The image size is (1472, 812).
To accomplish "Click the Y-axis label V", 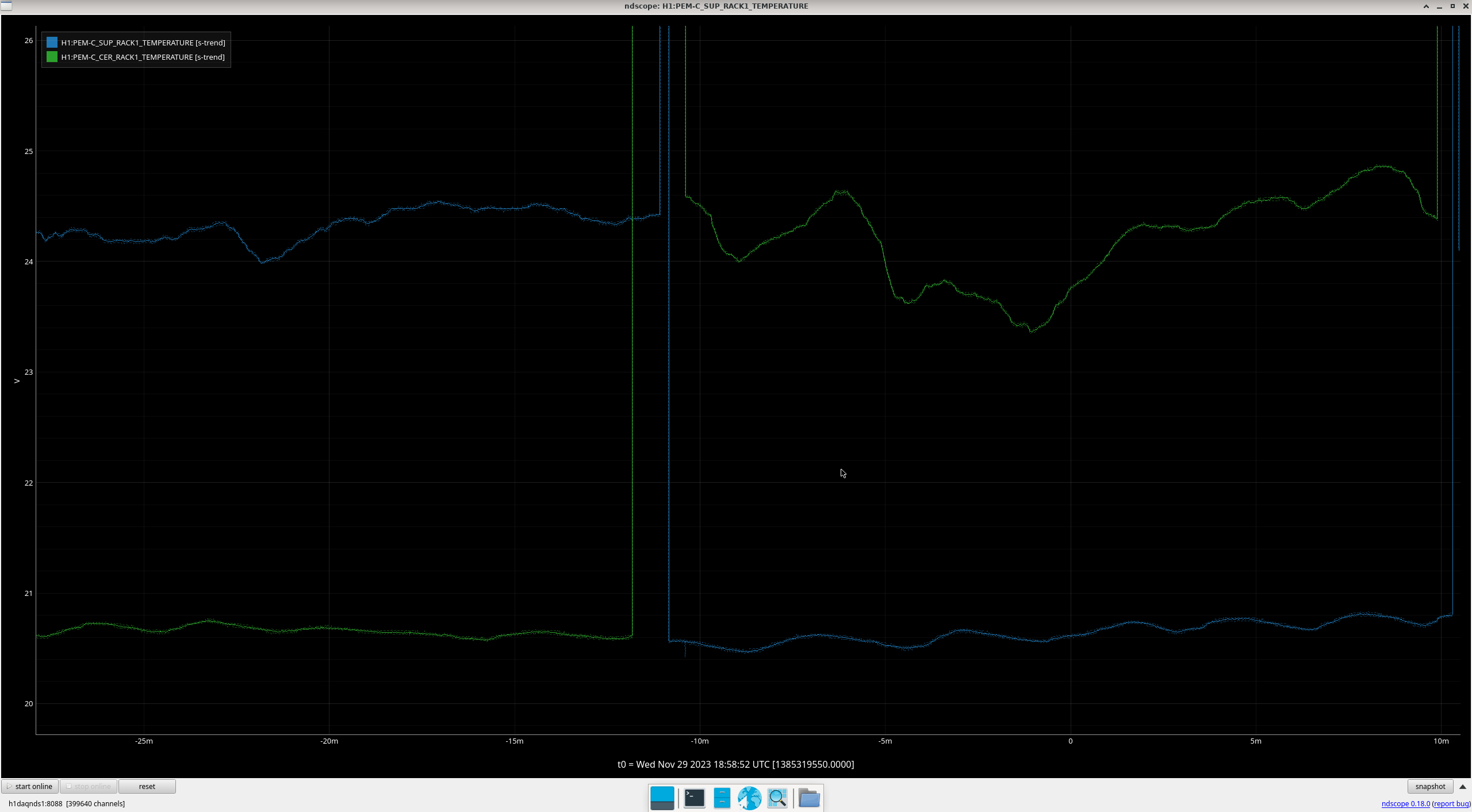I will [x=17, y=380].
